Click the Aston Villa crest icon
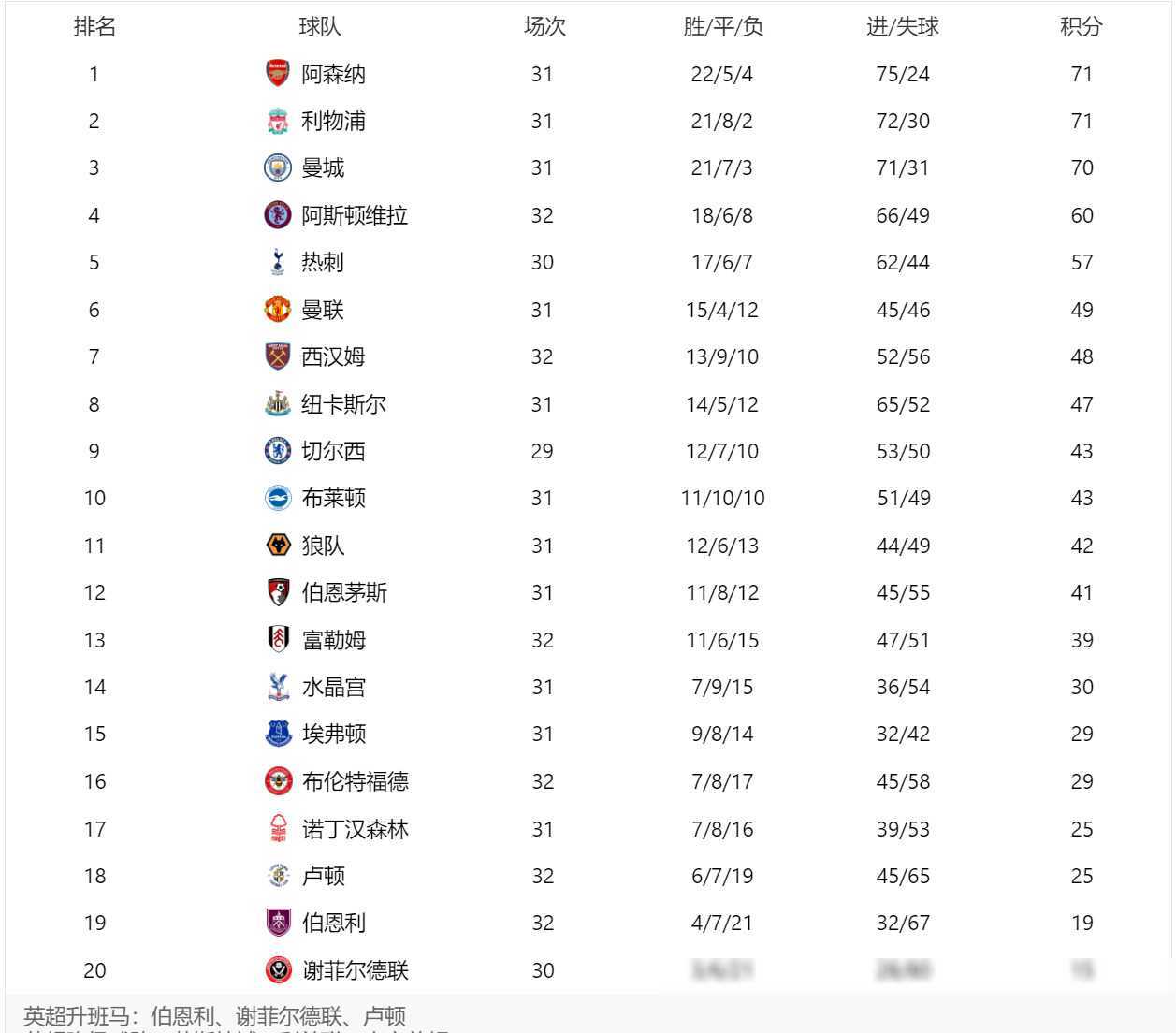The height and width of the screenshot is (1033, 1176). pyautogui.click(x=278, y=215)
